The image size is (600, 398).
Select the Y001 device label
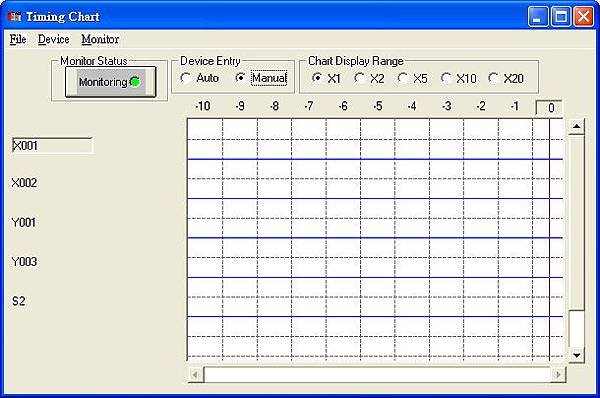(24, 222)
